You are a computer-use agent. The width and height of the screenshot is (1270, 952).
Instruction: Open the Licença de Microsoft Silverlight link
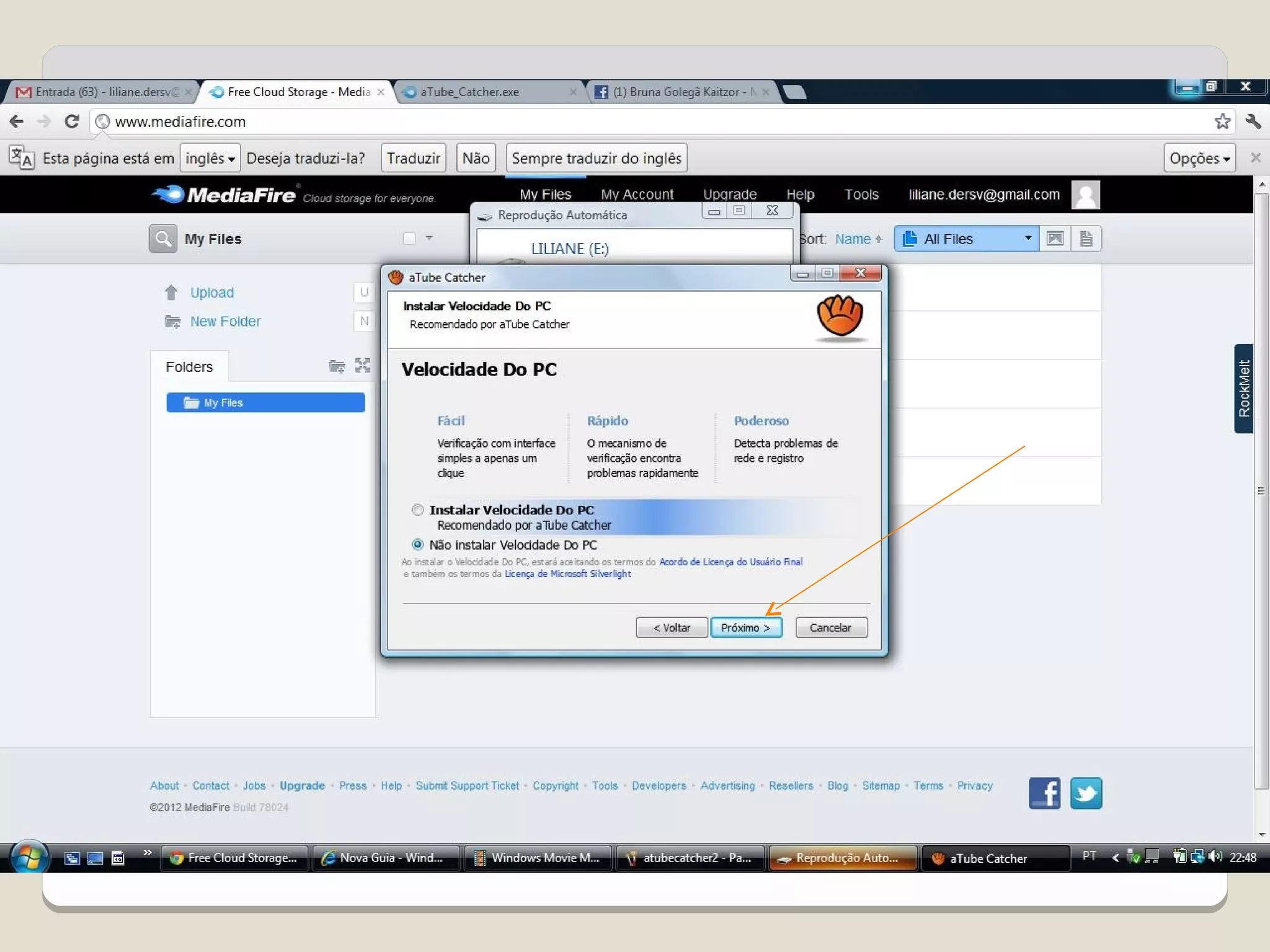point(567,574)
